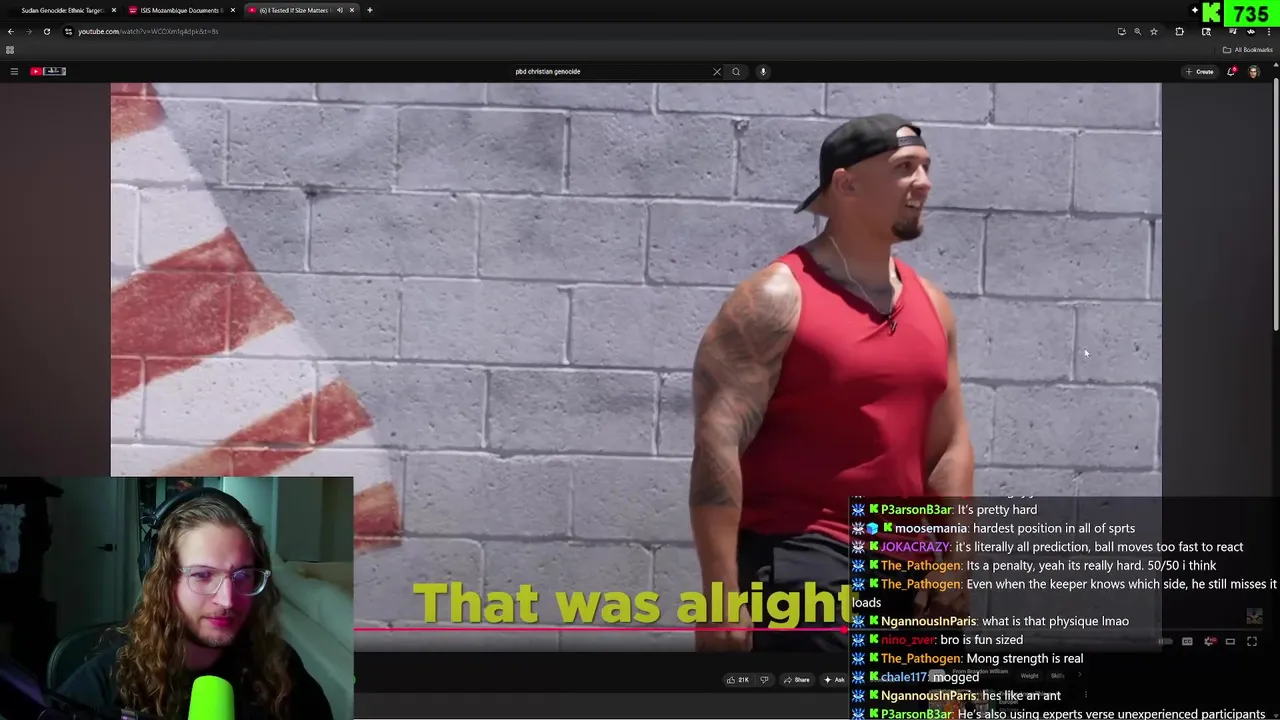This screenshot has height=720, width=1280.
Task: Close the ISIS Mozambique Documents tab
Action: 233,10
